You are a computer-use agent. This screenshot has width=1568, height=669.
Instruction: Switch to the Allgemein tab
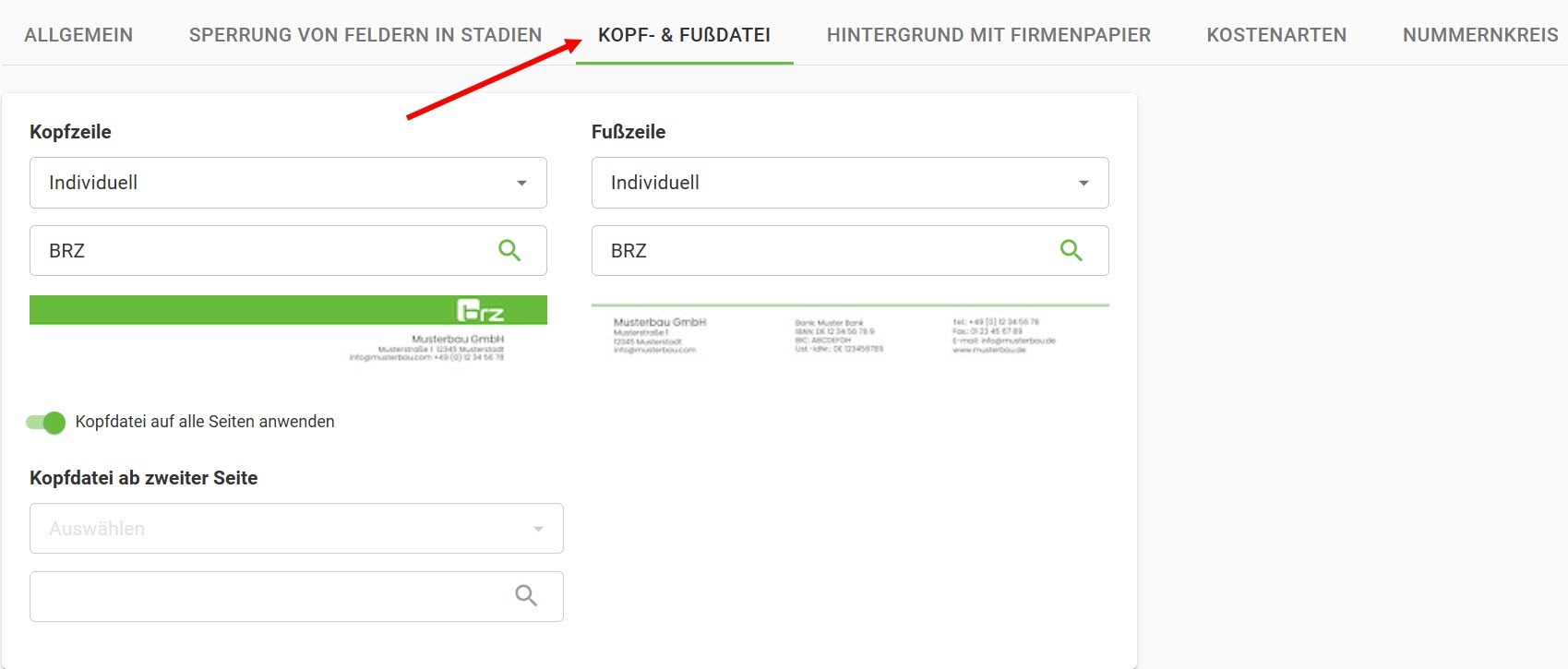point(78,35)
